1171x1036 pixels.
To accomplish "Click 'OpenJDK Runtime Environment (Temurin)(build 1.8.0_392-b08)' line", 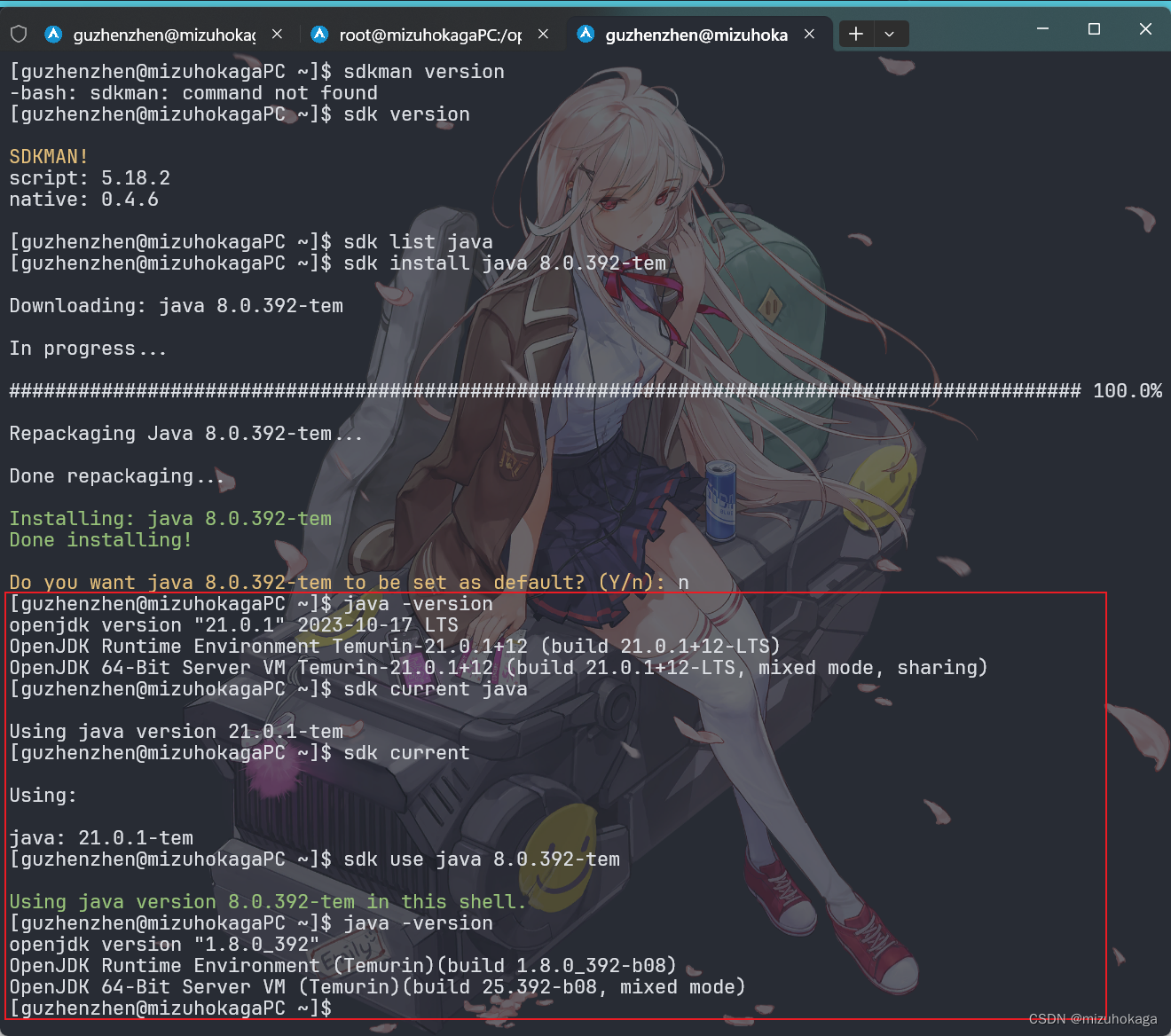I will coord(343,966).
